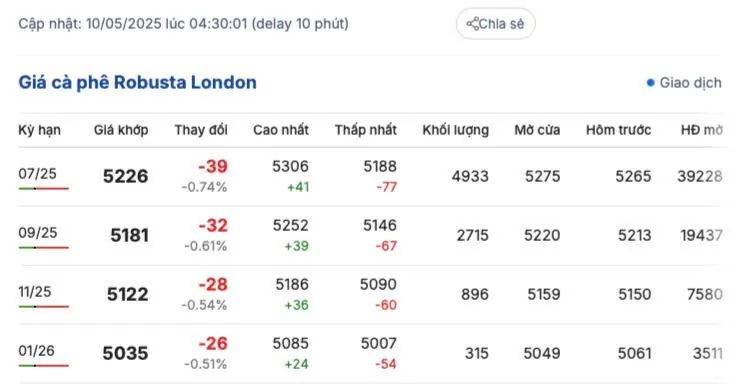Viewport: 739px width, 391px height.
Task: Click the blue Giao dịch status dot
Action: [650, 83]
